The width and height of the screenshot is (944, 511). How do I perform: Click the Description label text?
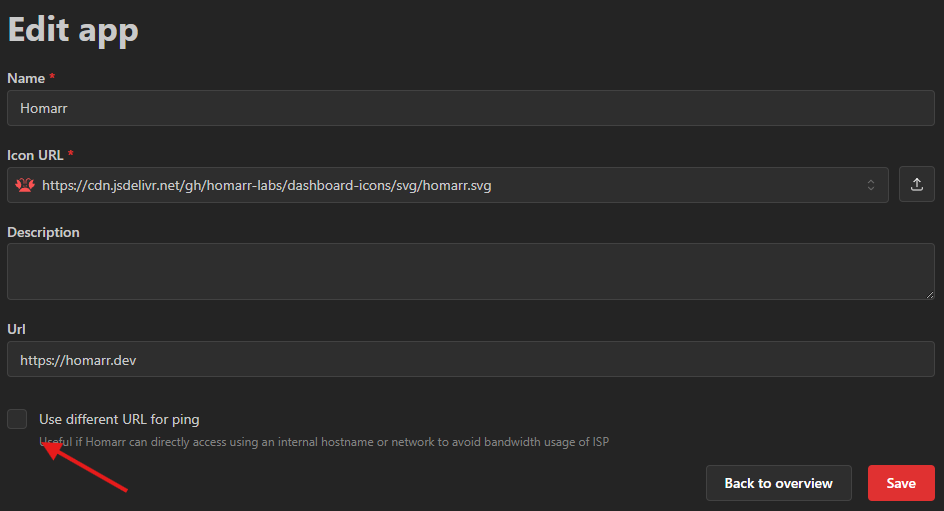tap(43, 232)
